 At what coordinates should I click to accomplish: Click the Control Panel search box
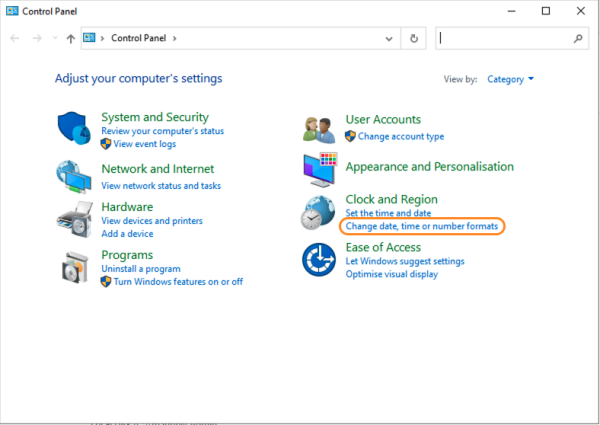505,38
